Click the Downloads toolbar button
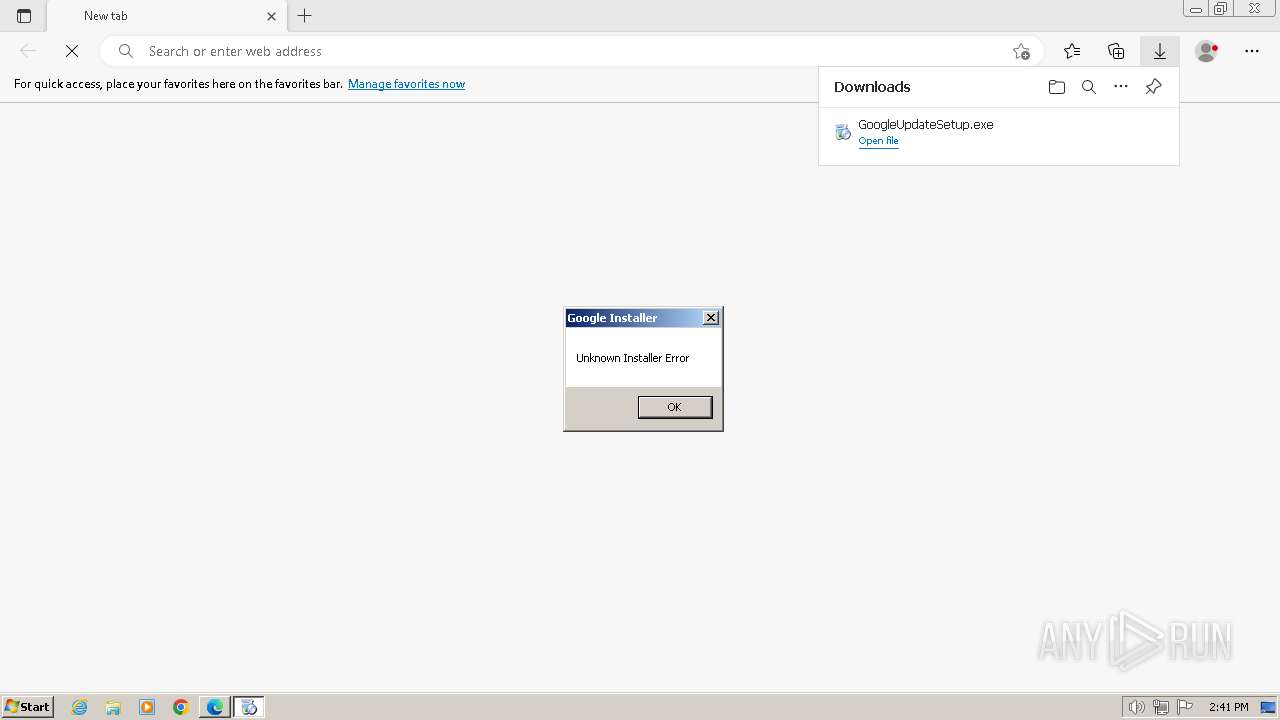The image size is (1280, 720). [x=1160, y=51]
